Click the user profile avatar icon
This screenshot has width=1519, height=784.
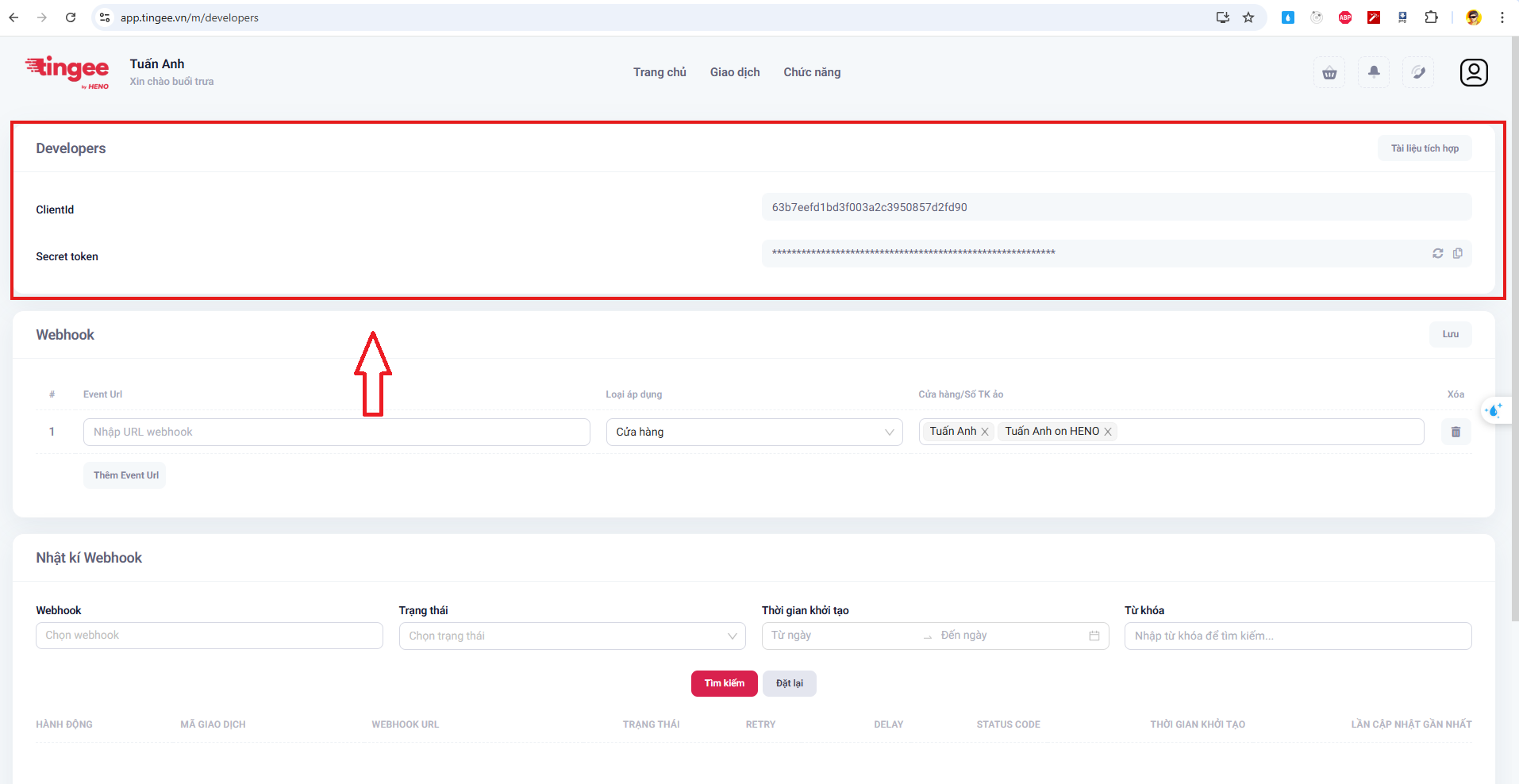point(1474,72)
